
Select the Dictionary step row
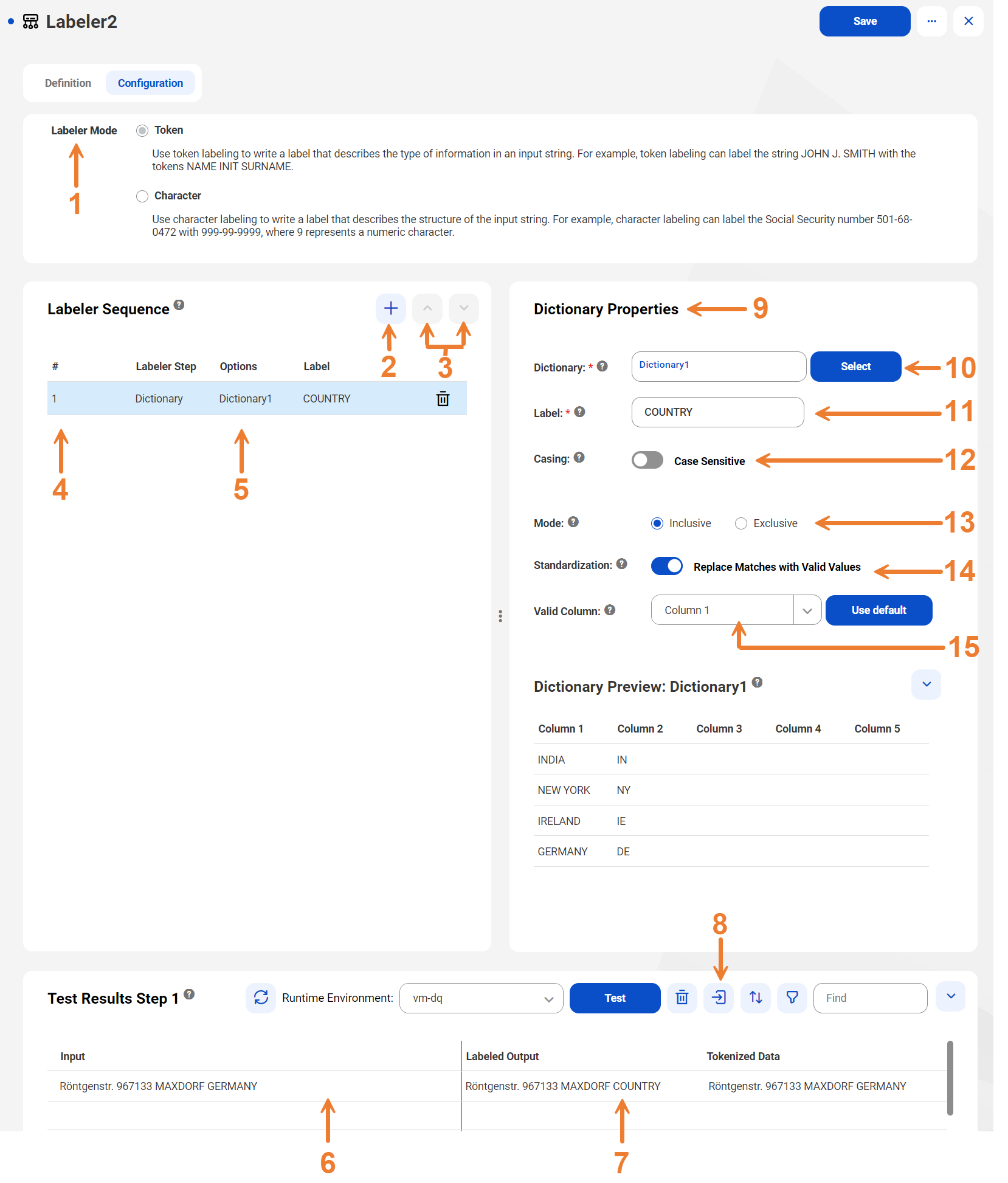[257, 399]
